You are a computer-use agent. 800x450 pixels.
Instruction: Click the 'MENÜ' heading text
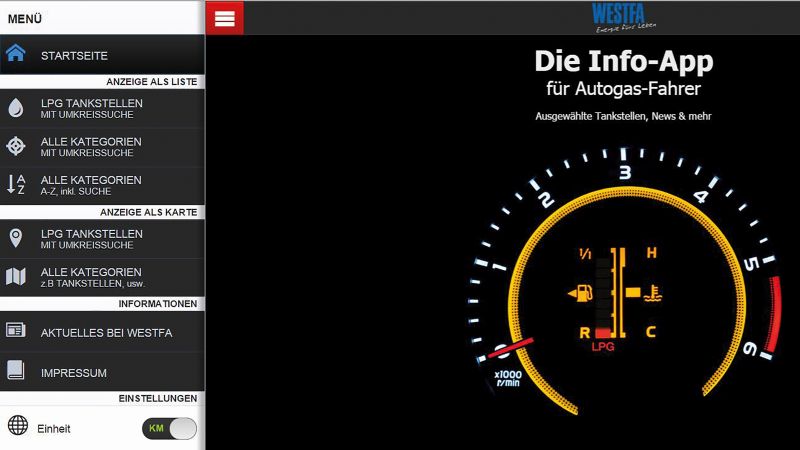[24, 19]
